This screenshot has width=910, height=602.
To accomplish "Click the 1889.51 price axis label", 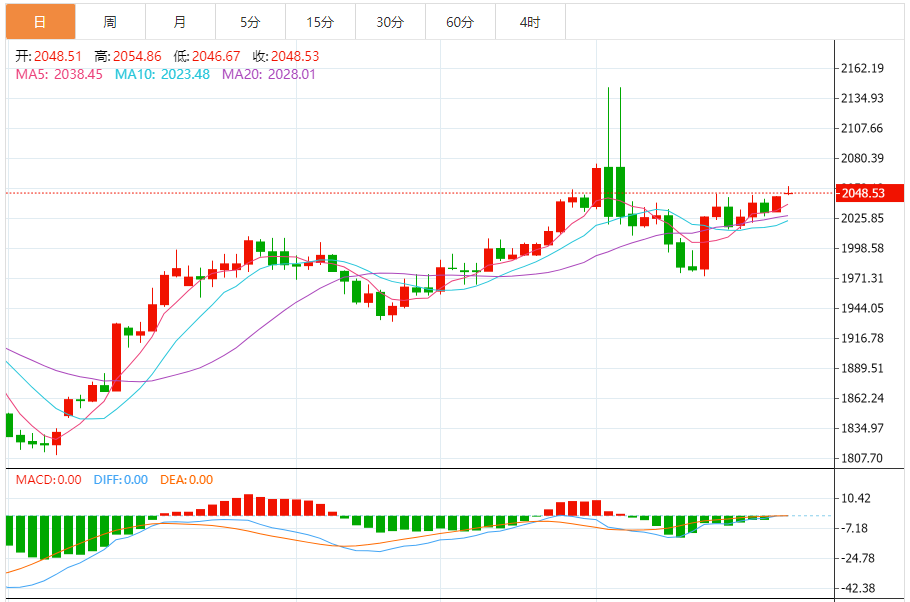I will click(862, 368).
